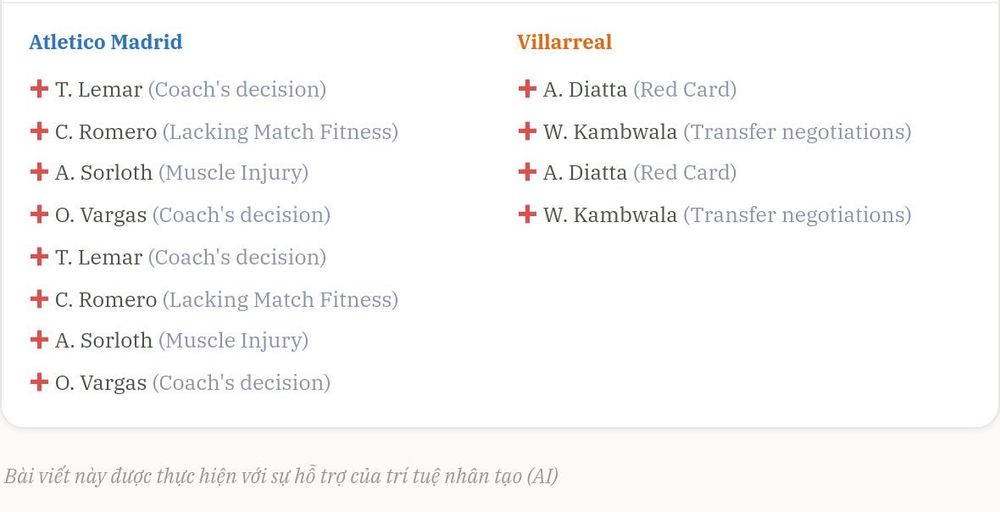Select the second Red Card reason text
This screenshot has height=512, width=1000.
point(685,173)
